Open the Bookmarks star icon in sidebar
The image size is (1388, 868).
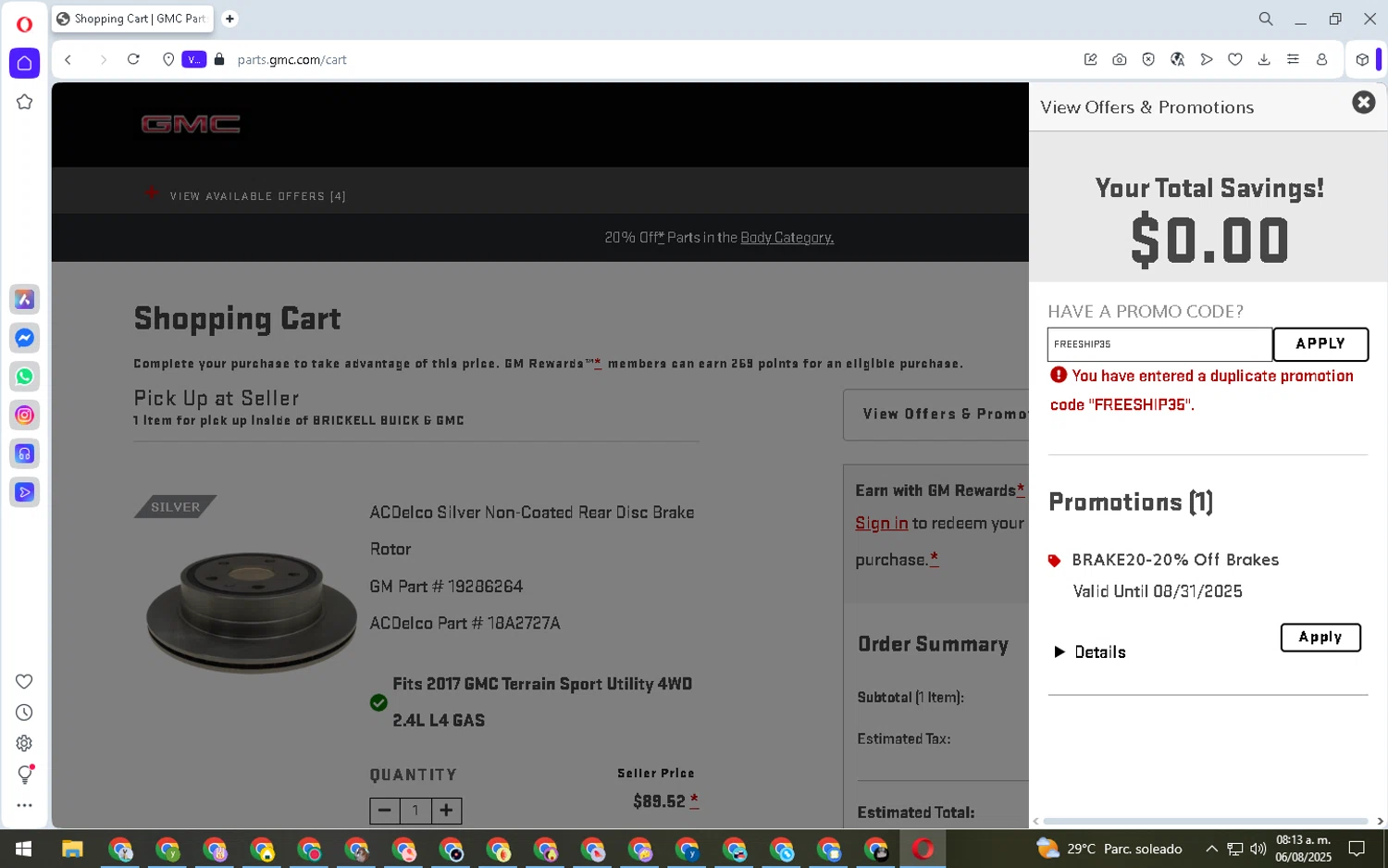24,102
